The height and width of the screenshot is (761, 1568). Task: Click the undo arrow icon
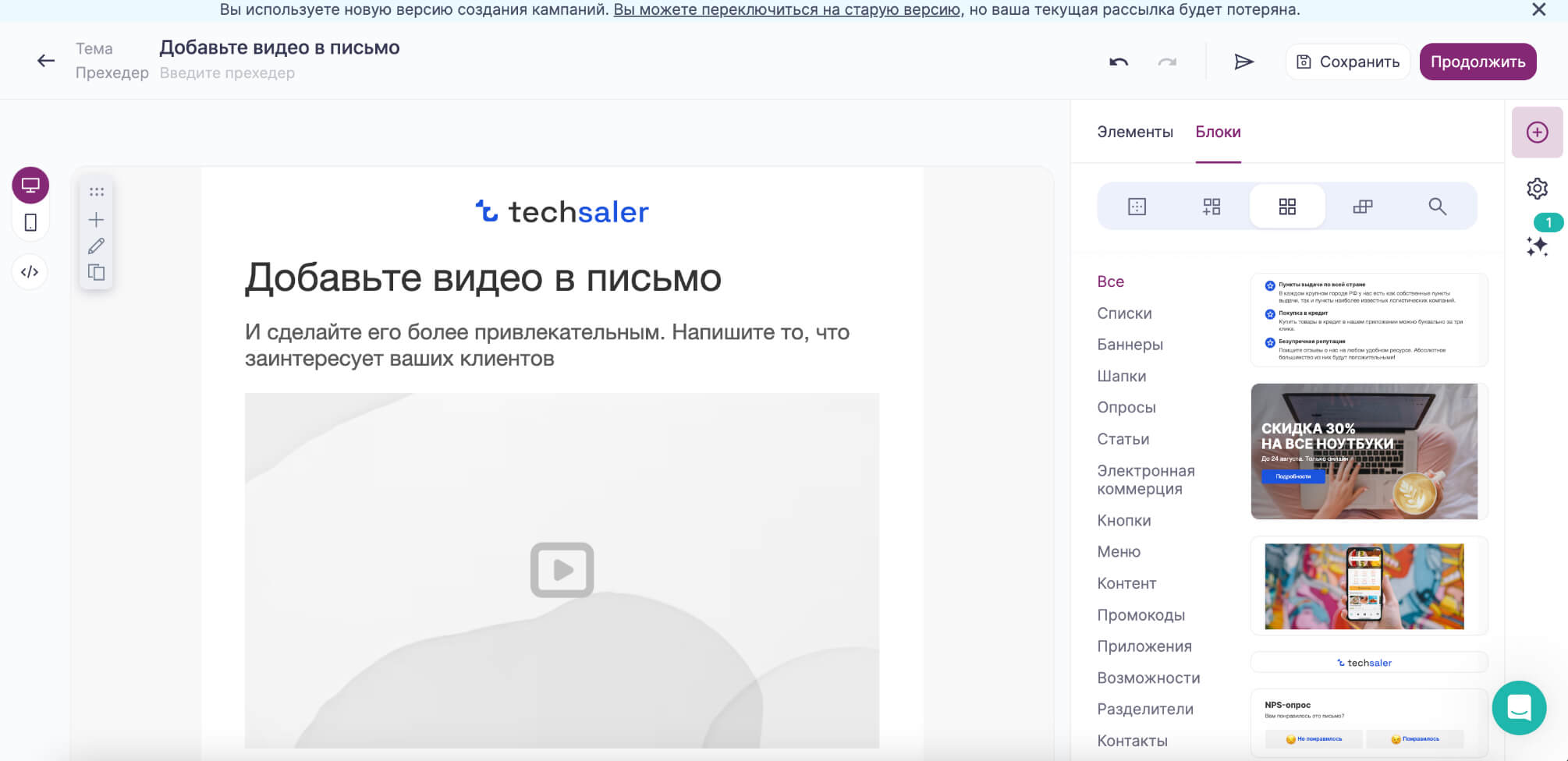pyautogui.click(x=1120, y=62)
